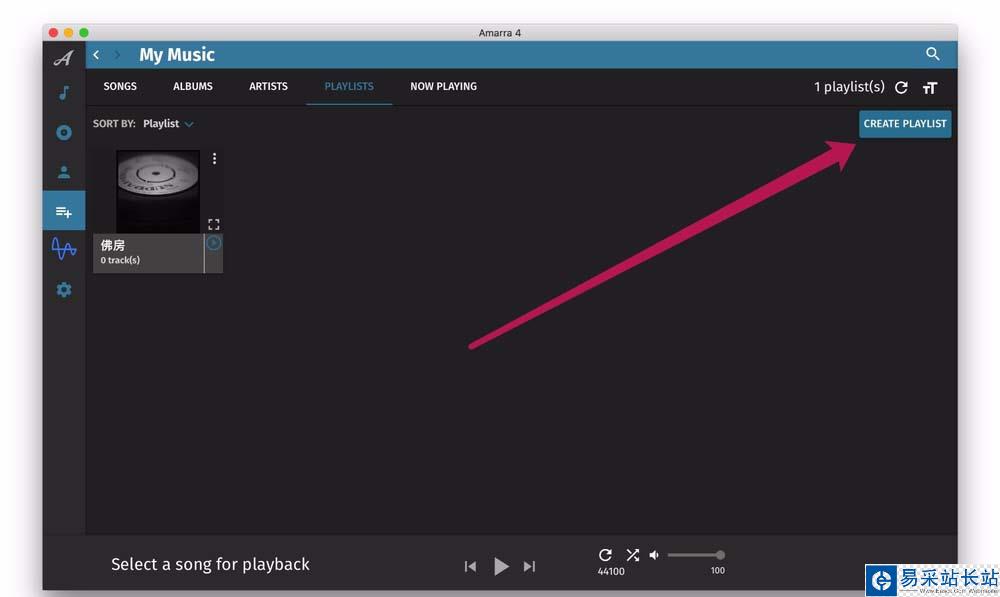Select the Playlists tab

pyautogui.click(x=349, y=86)
